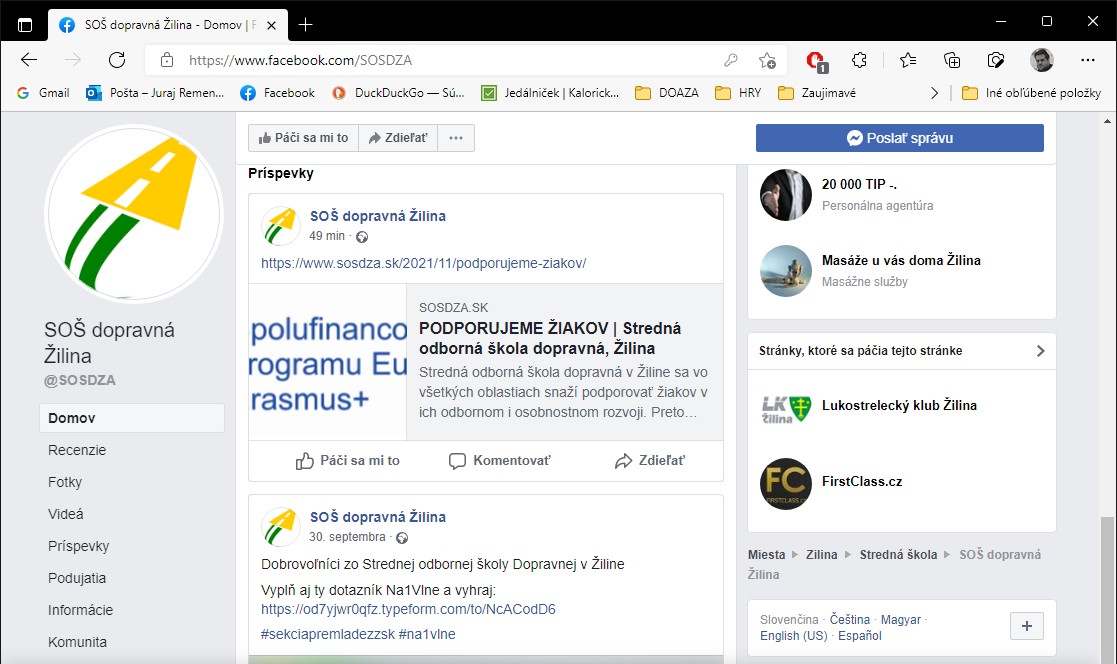Image resolution: width=1117 pixels, height=664 pixels.
Task: Open a new browser tab
Action: tap(306, 25)
